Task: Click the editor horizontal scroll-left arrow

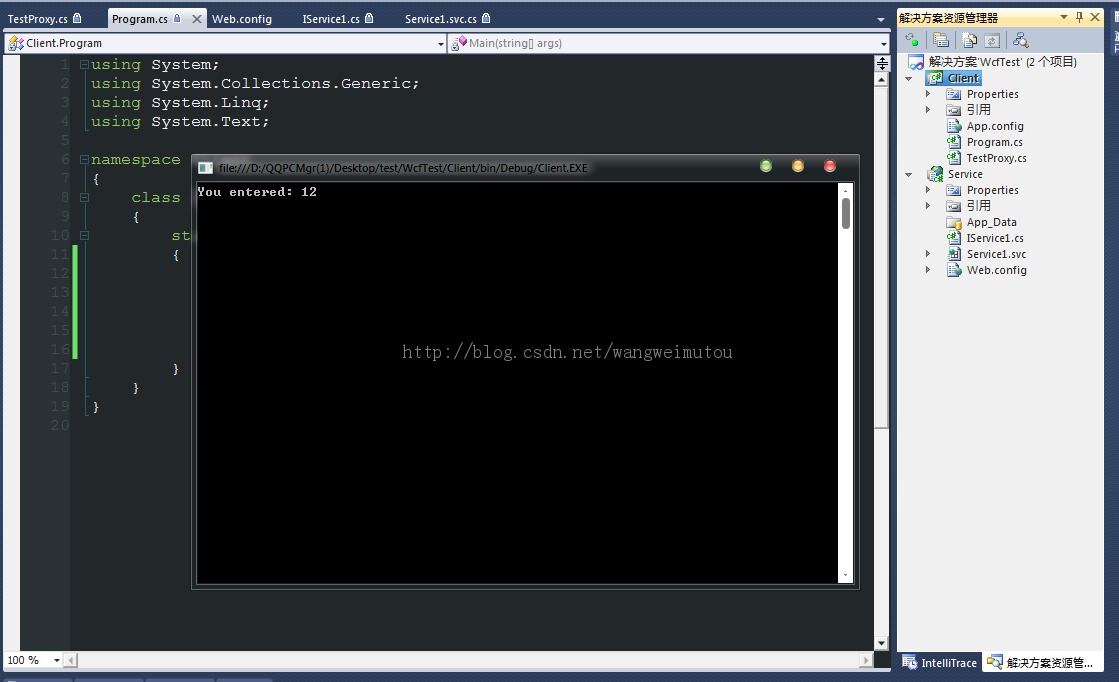Action: (71, 661)
